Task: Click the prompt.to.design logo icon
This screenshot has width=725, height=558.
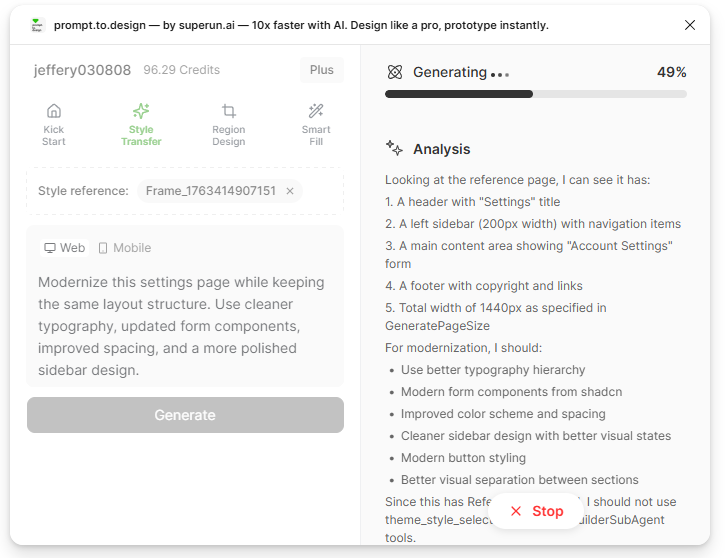Action: (x=37, y=25)
